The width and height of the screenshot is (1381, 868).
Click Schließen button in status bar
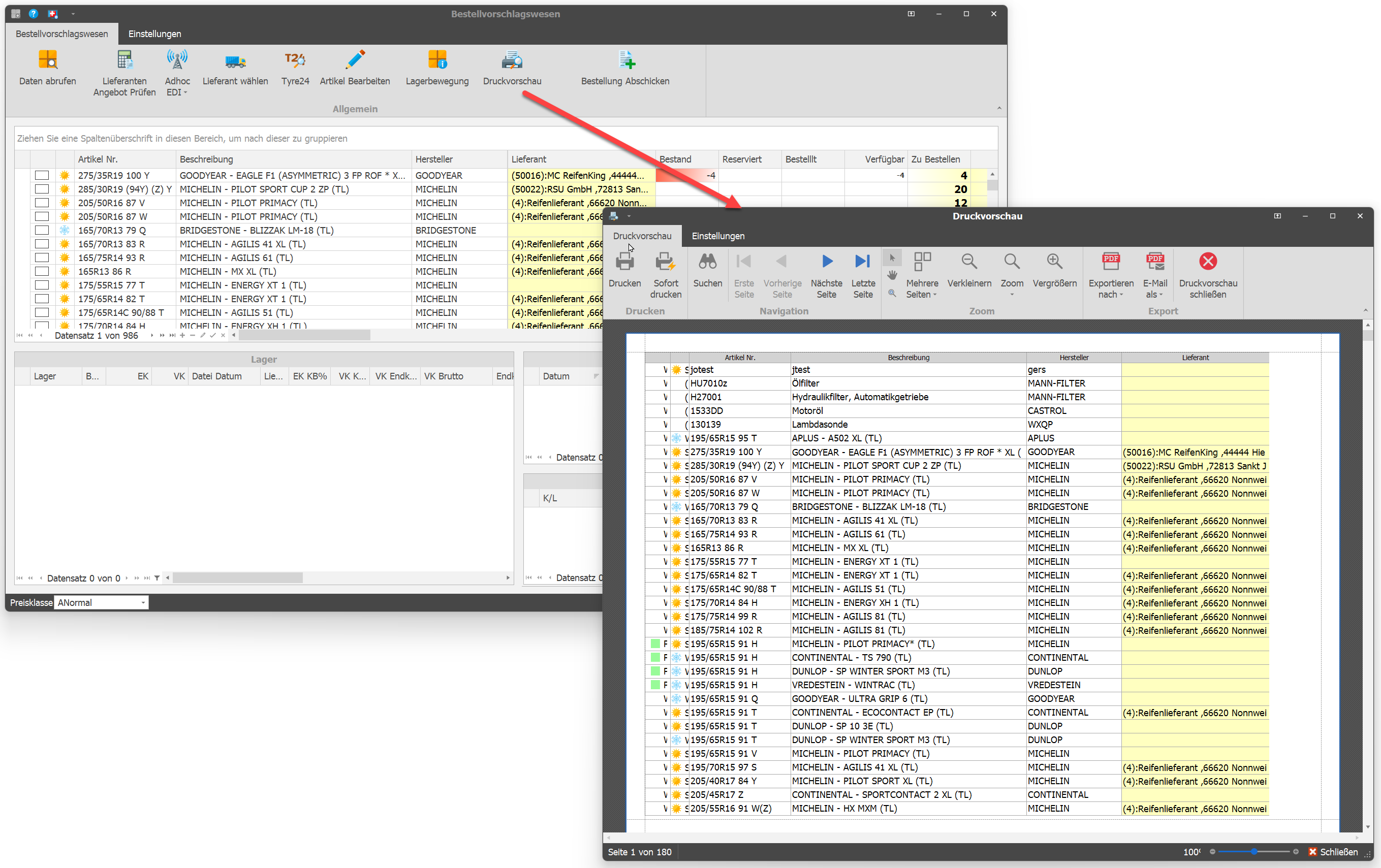(1333, 852)
